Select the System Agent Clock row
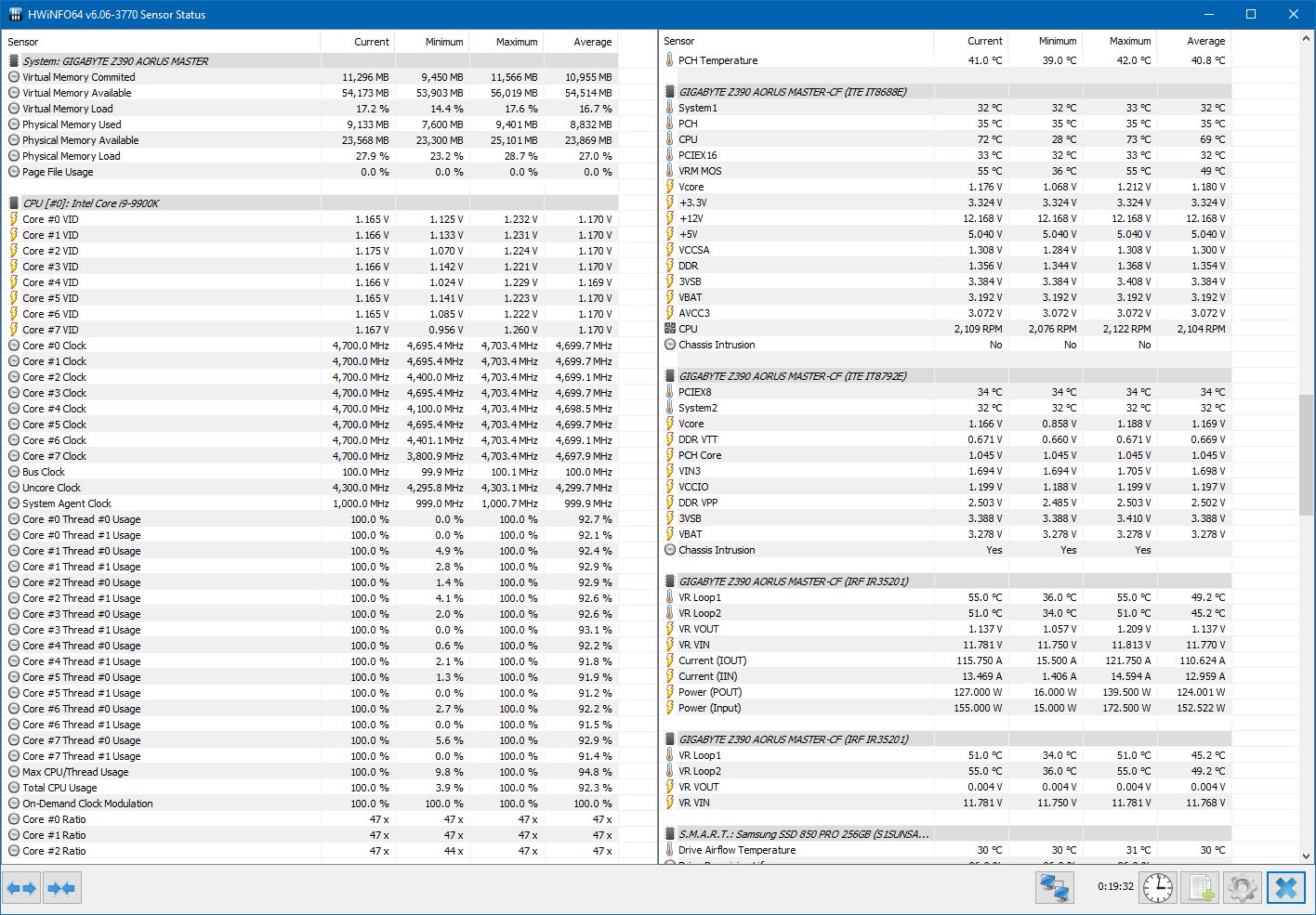 pos(310,503)
